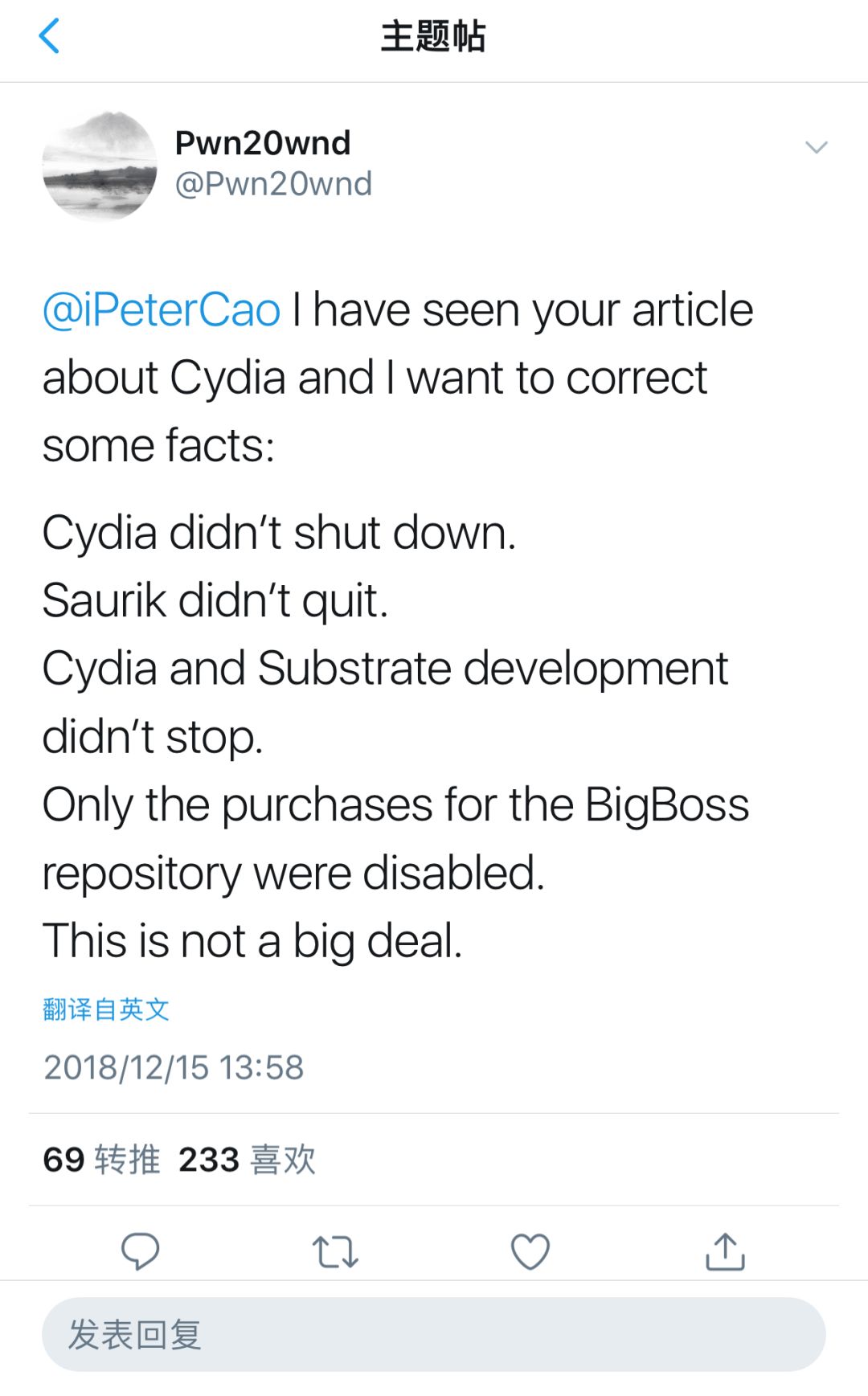Focus the 发表回复 reply field
The width and height of the screenshot is (868, 1396).
pos(434,1334)
